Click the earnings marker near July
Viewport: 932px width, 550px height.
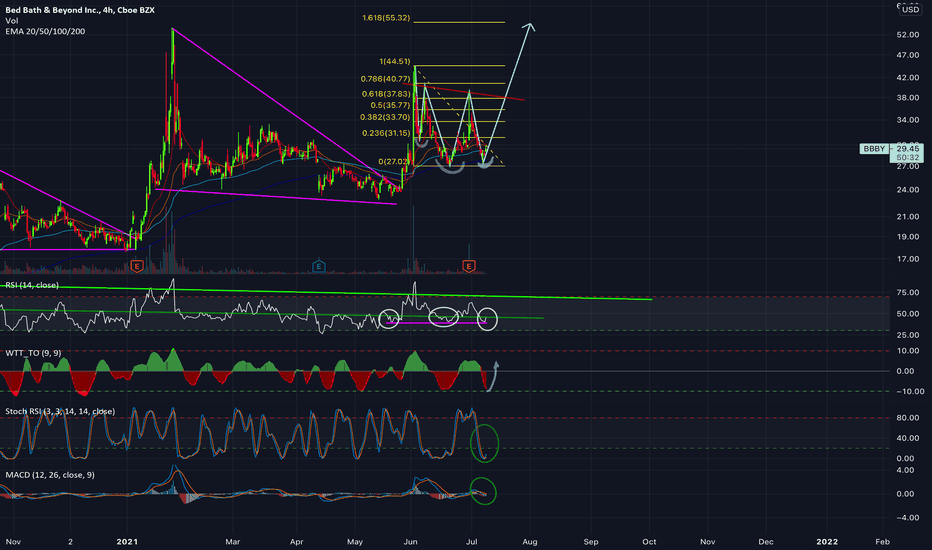pyautogui.click(x=469, y=266)
